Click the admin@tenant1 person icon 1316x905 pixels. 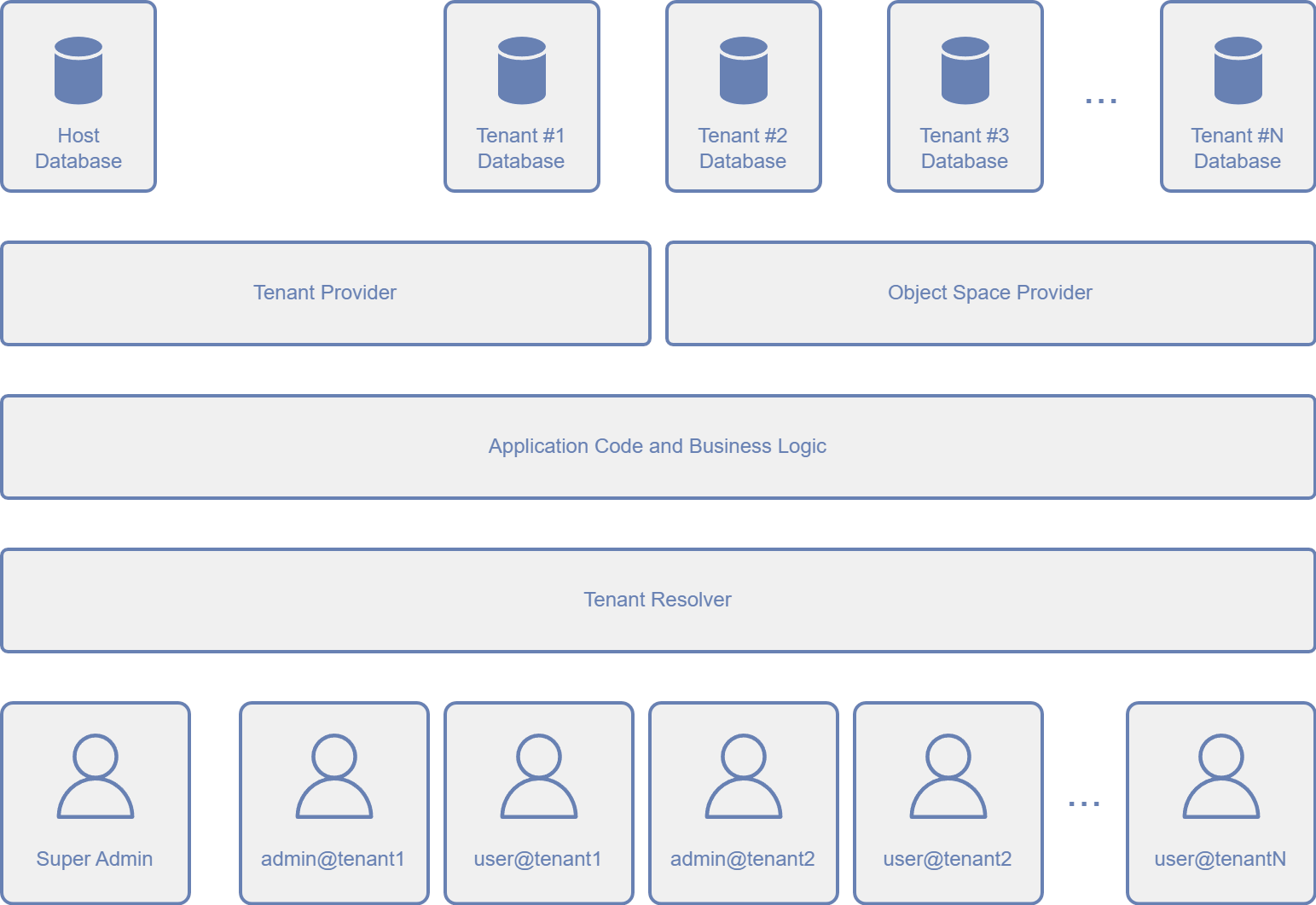[334, 775]
